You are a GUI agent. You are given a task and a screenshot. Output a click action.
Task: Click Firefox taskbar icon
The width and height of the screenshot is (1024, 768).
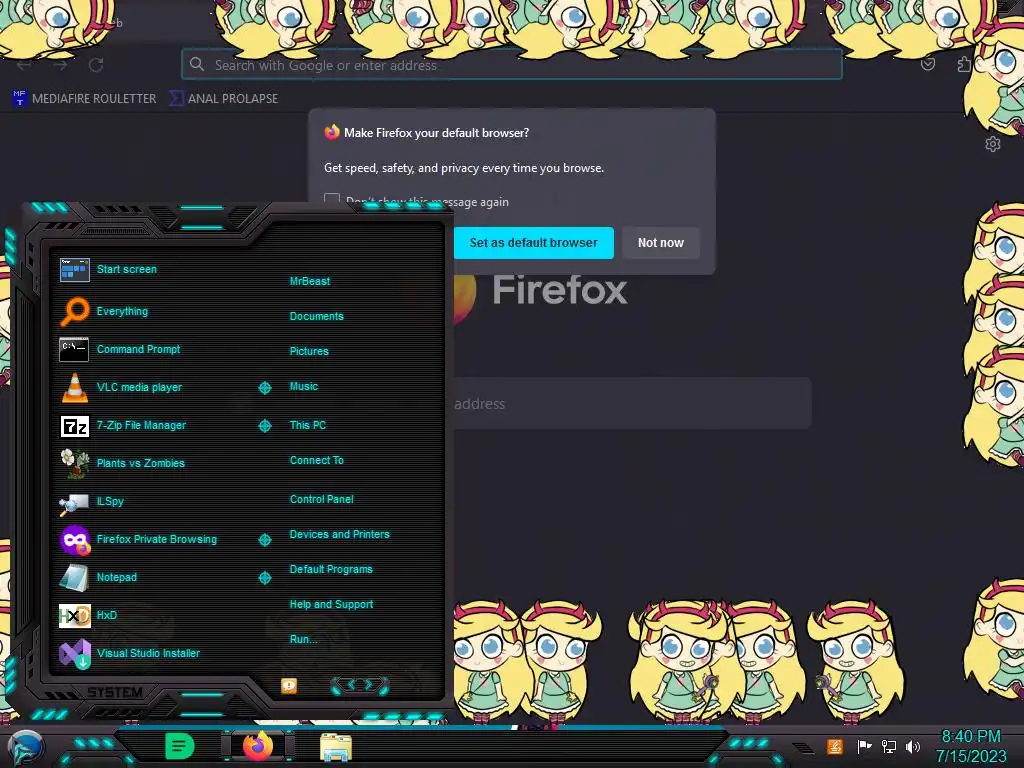258,746
